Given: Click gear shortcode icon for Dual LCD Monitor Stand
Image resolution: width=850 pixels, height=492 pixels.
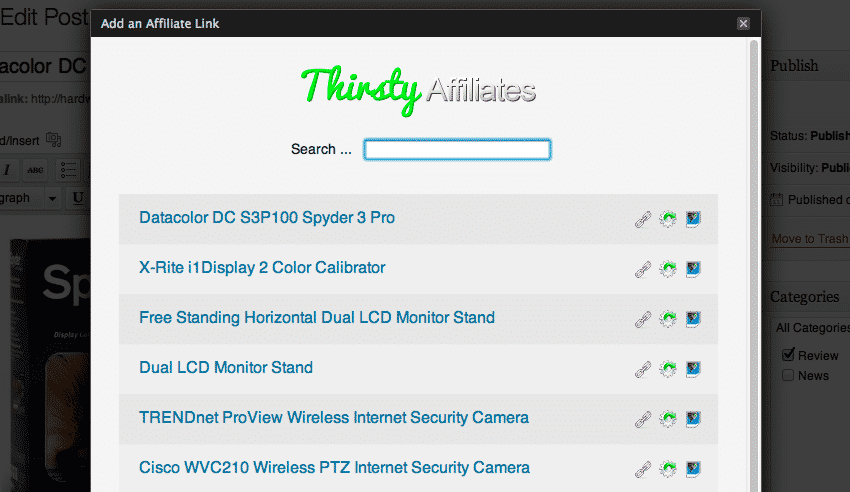Looking at the screenshot, I should [668, 369].
